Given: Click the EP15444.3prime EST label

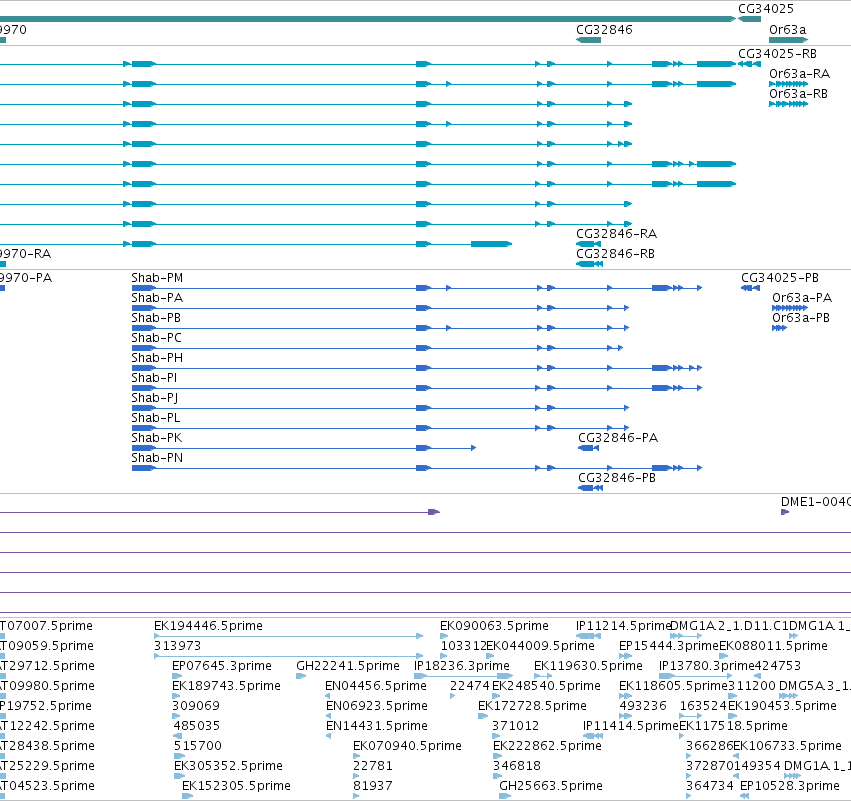Looking at the screenshot, I should pyautogui.click(x=669, y=646).
